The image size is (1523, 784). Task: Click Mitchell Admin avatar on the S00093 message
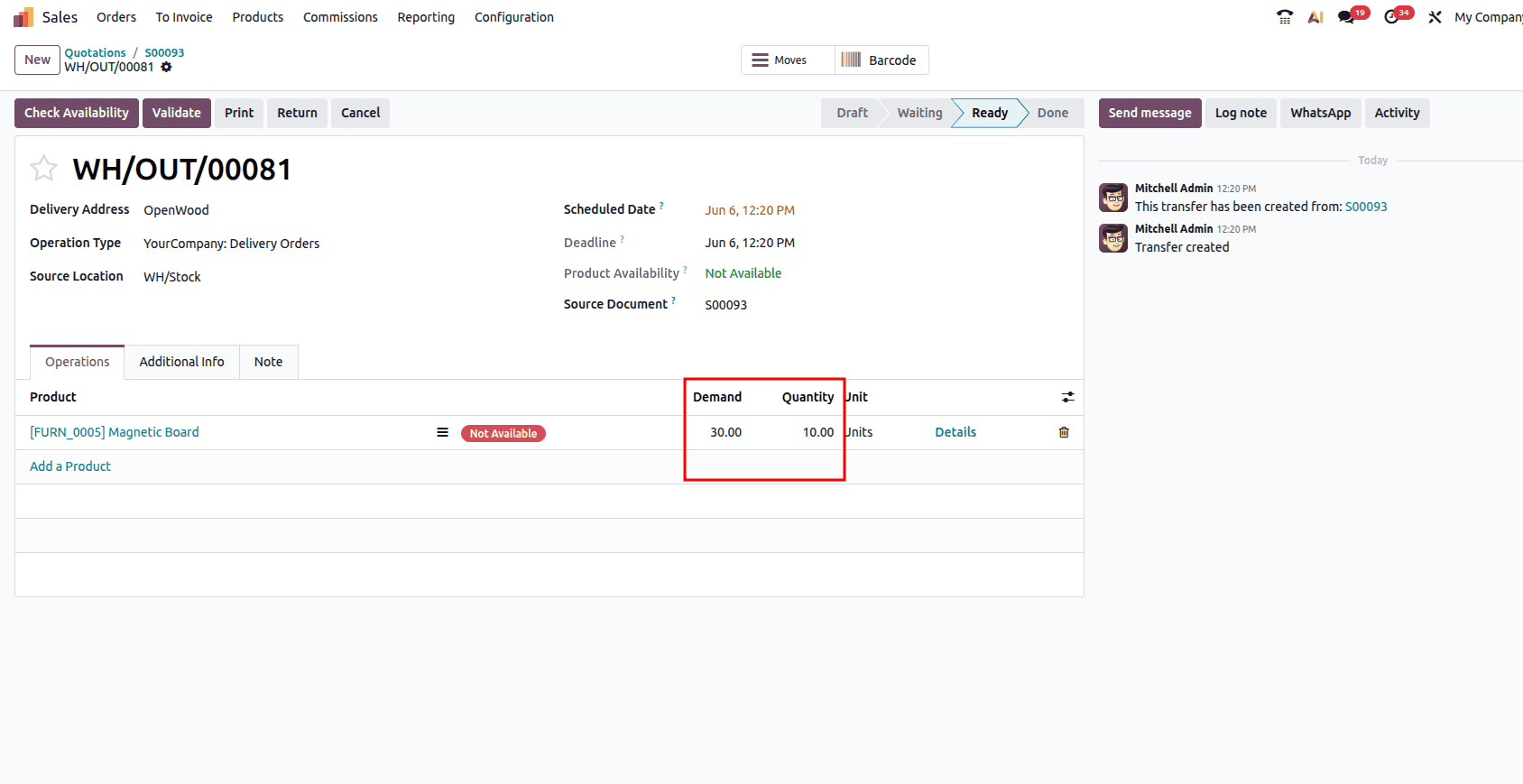click(1113, 198)
